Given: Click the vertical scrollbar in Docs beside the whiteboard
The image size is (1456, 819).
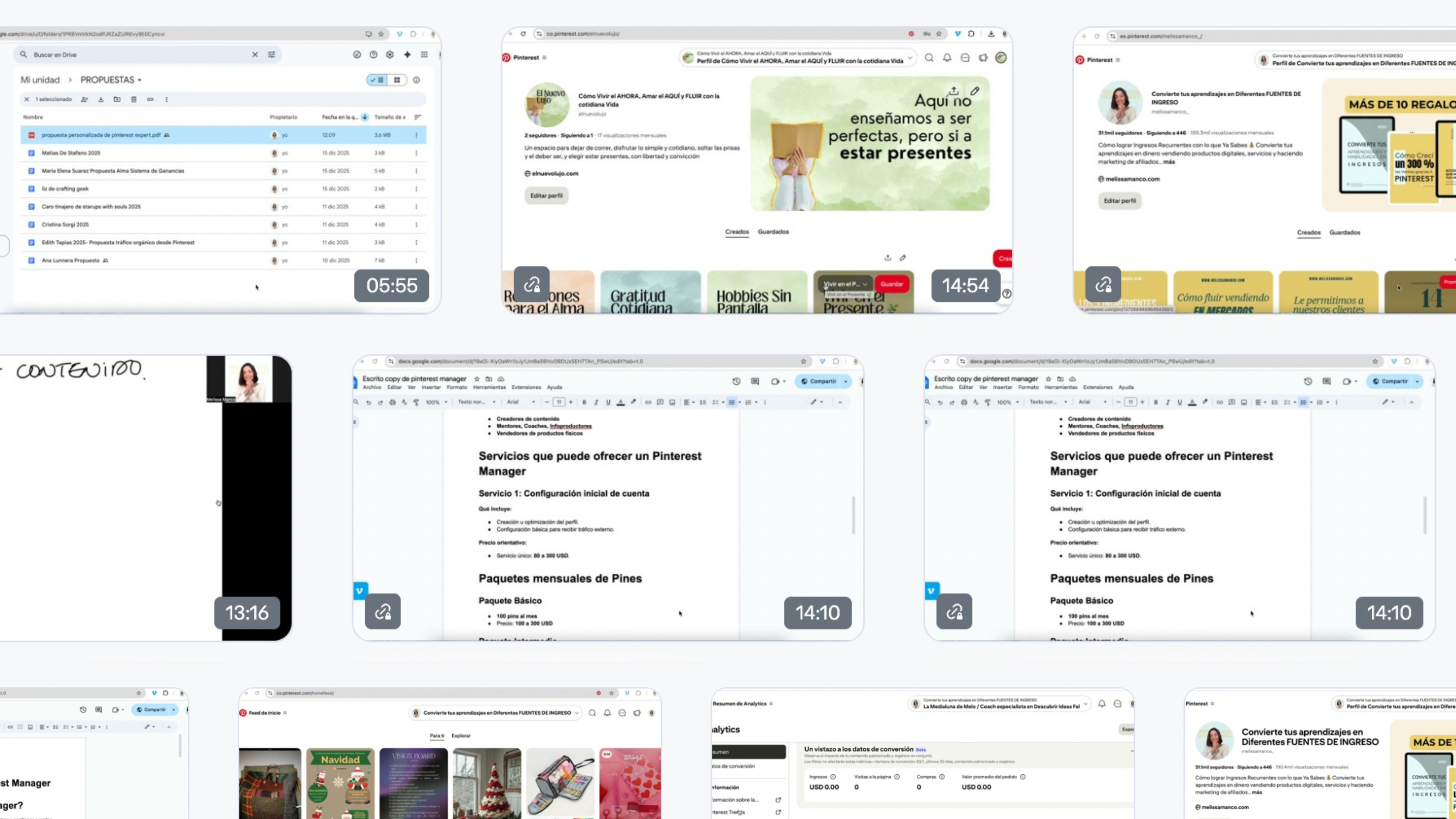Looking at the screenshot, I should (854, 515).
